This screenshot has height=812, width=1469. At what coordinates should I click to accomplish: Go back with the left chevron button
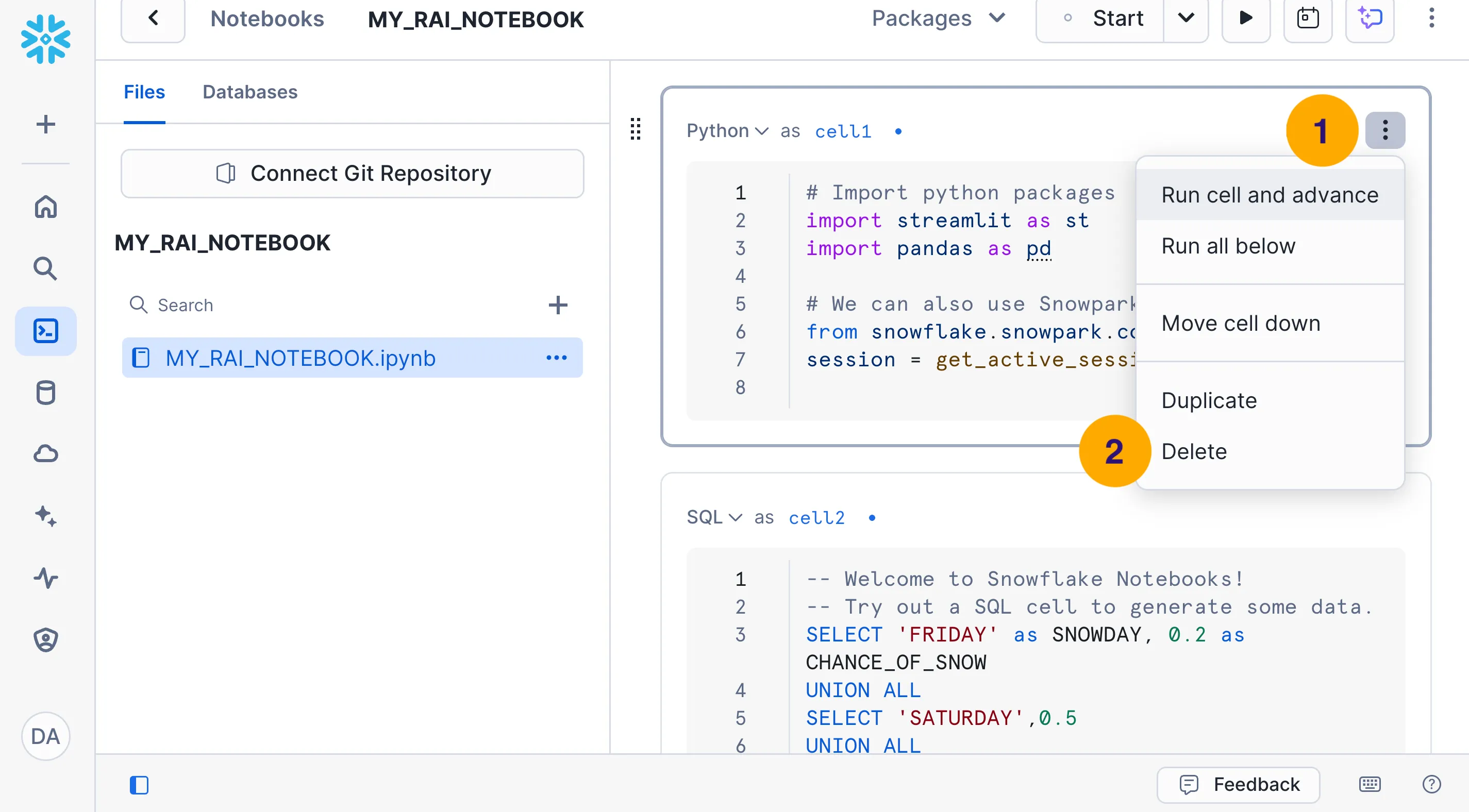coord(153,19)
